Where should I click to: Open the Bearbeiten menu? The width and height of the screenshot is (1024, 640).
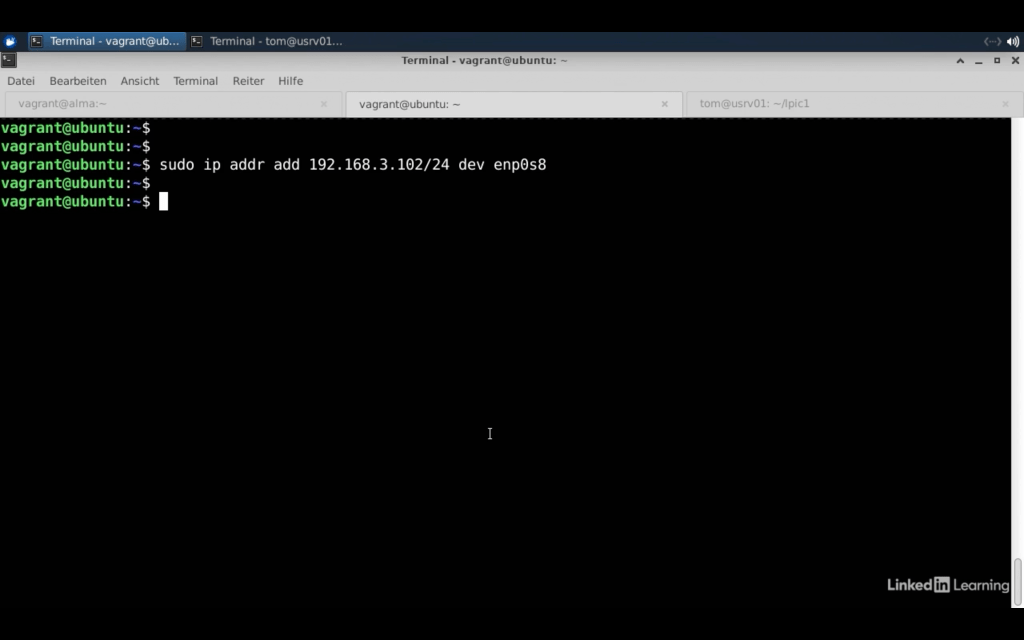[78, 81]
